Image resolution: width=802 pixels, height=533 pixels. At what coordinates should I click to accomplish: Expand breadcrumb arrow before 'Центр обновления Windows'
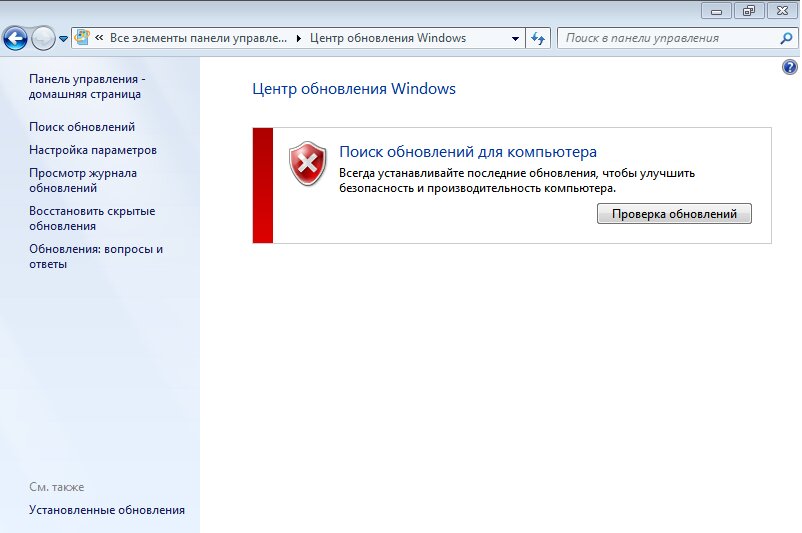coord(299,38)
